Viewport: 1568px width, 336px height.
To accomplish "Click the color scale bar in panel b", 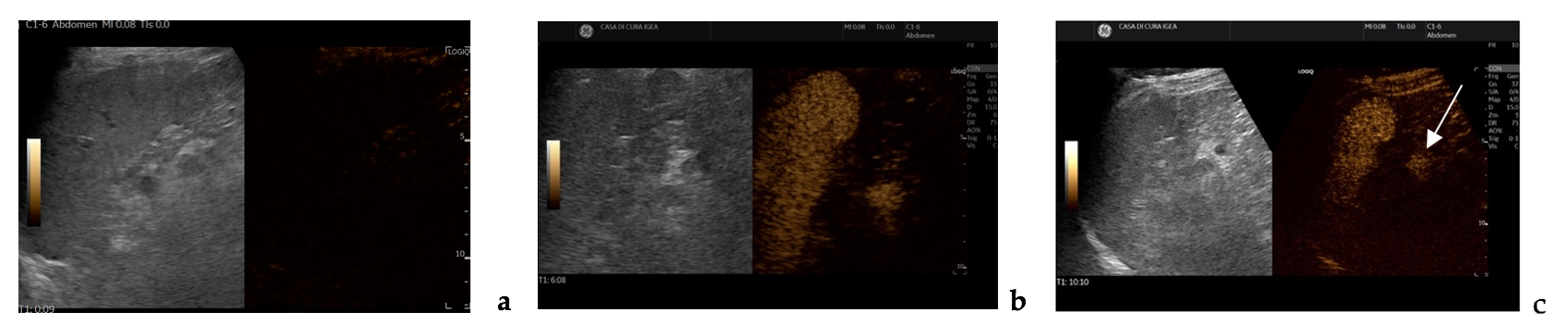I will tap(553, 174).
